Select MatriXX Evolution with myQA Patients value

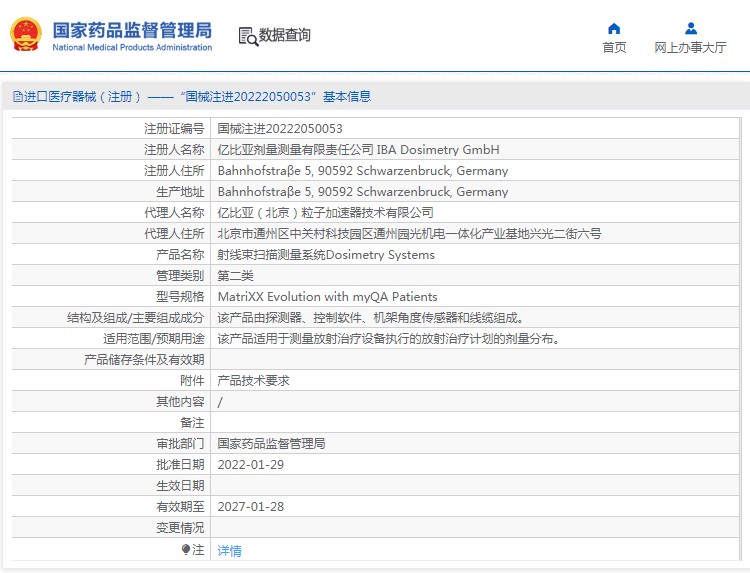pyautogui.click(x=327, y=297)
